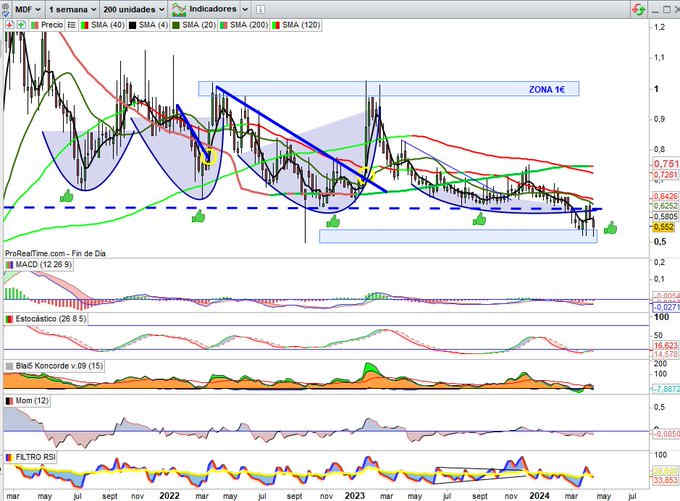Open Estocástico (26 8 5) panel settings
The width and height of the screenshot is (680, 501).
pyautogui.click(x=46, y=319)
